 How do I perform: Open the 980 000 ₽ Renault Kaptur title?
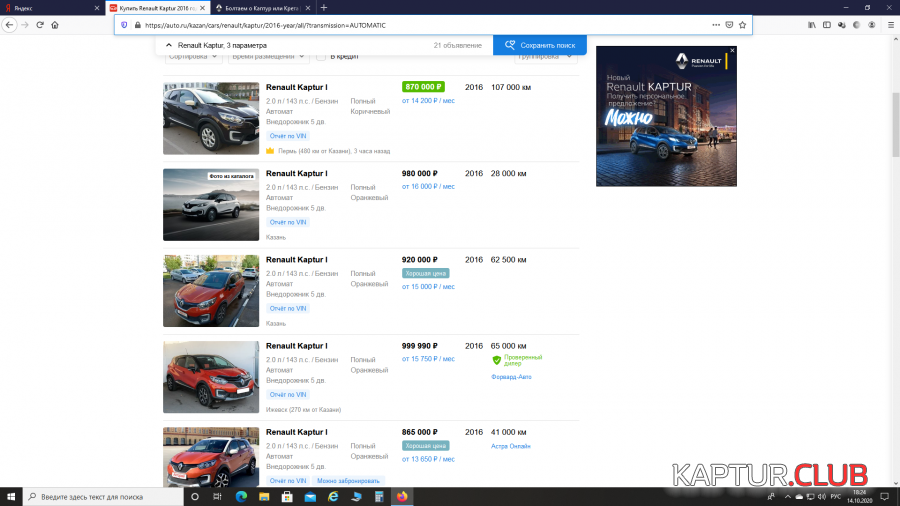297,173
